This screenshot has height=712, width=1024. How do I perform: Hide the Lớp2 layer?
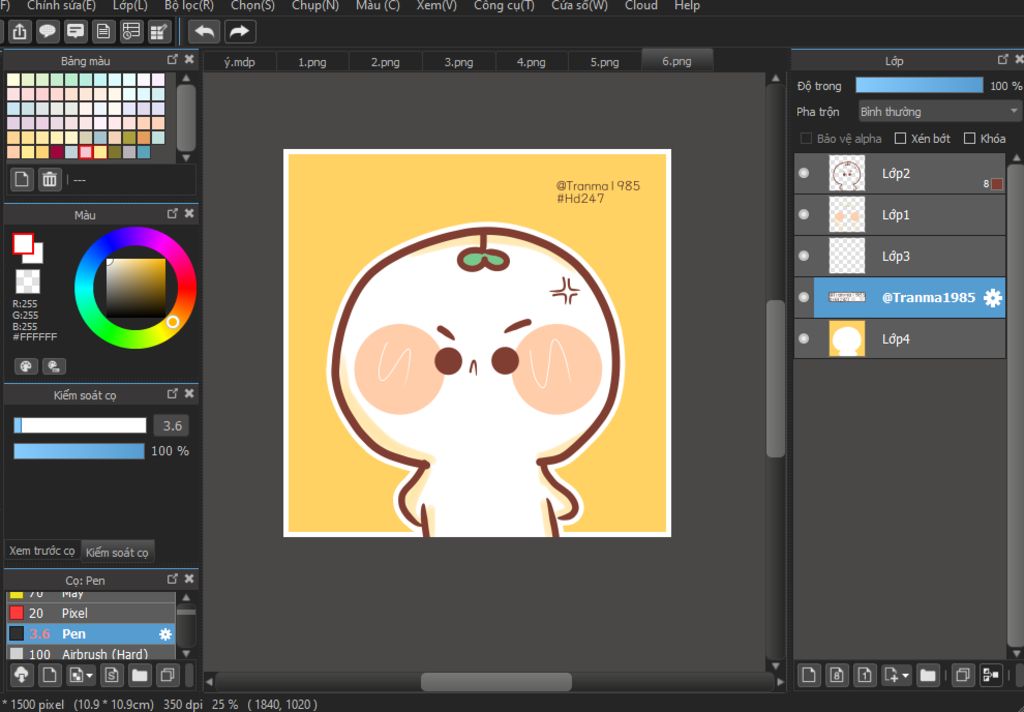pyautogui.click(x=804, y=173)
